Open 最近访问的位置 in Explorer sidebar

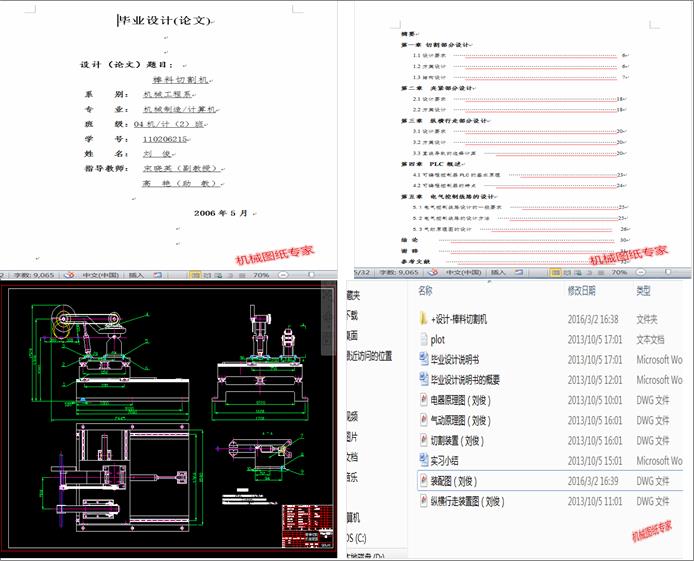tap(370, 356)
